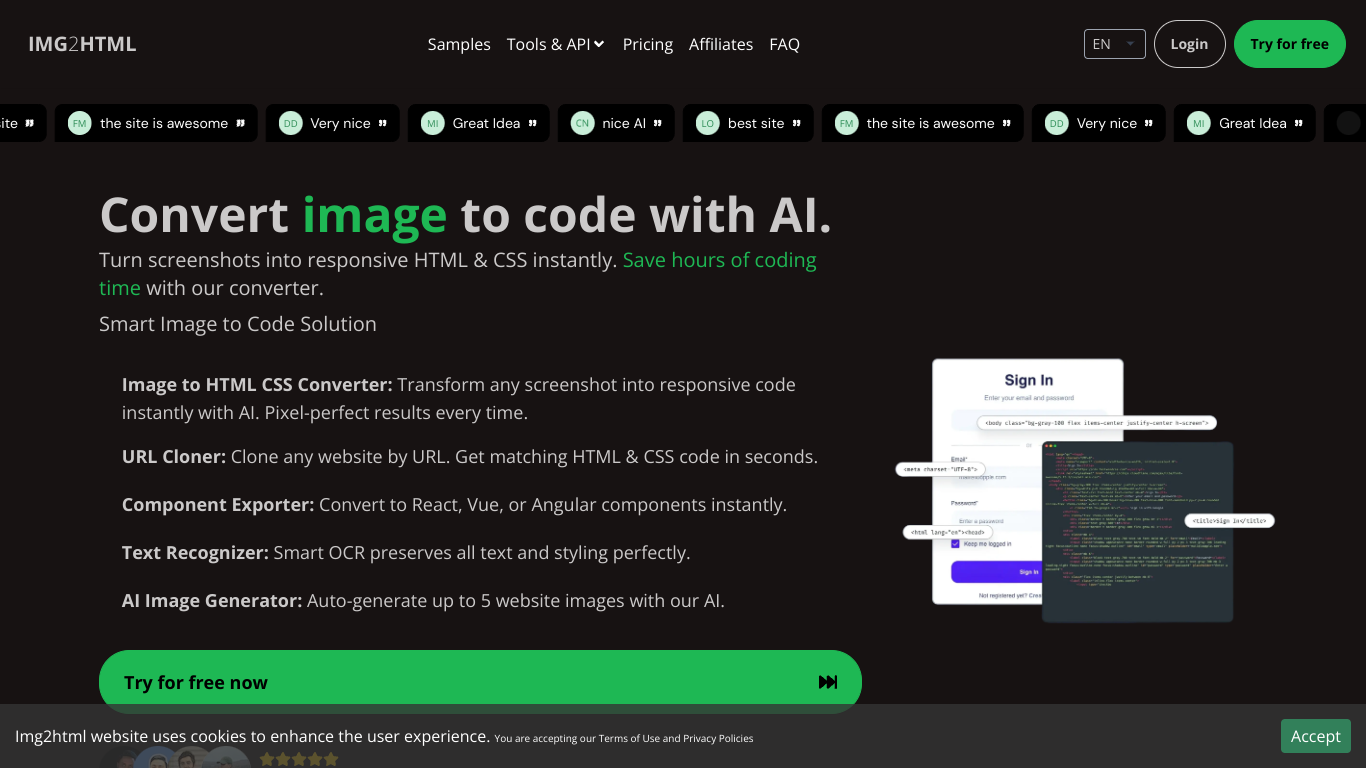
Task: Click the 'Image to HTML CSS Converter:' feature text
Action: 257,384
